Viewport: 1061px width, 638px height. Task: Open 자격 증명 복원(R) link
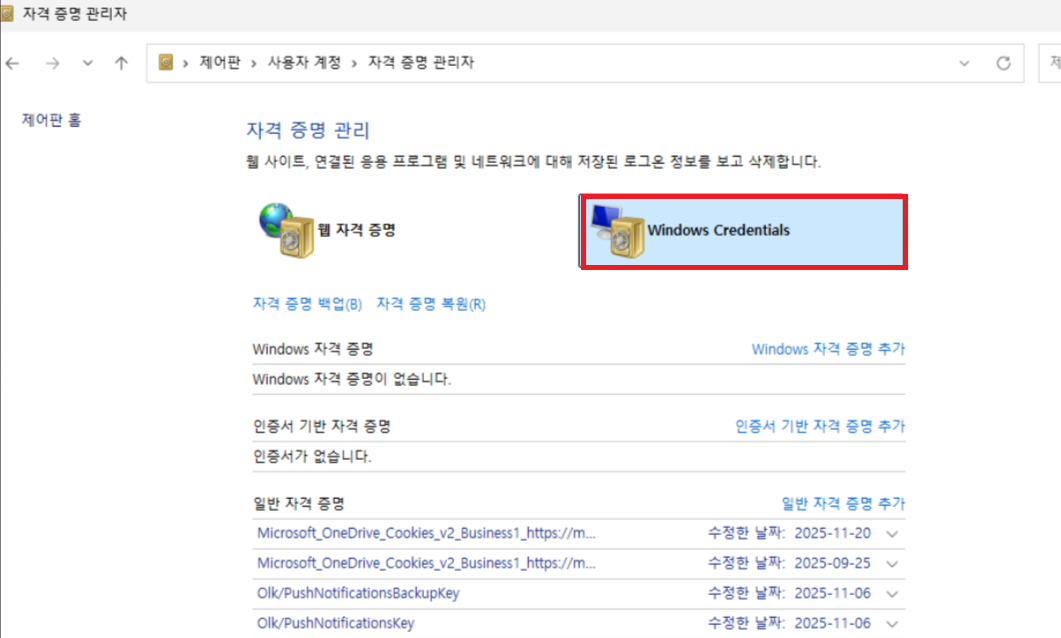coord(431,304)
